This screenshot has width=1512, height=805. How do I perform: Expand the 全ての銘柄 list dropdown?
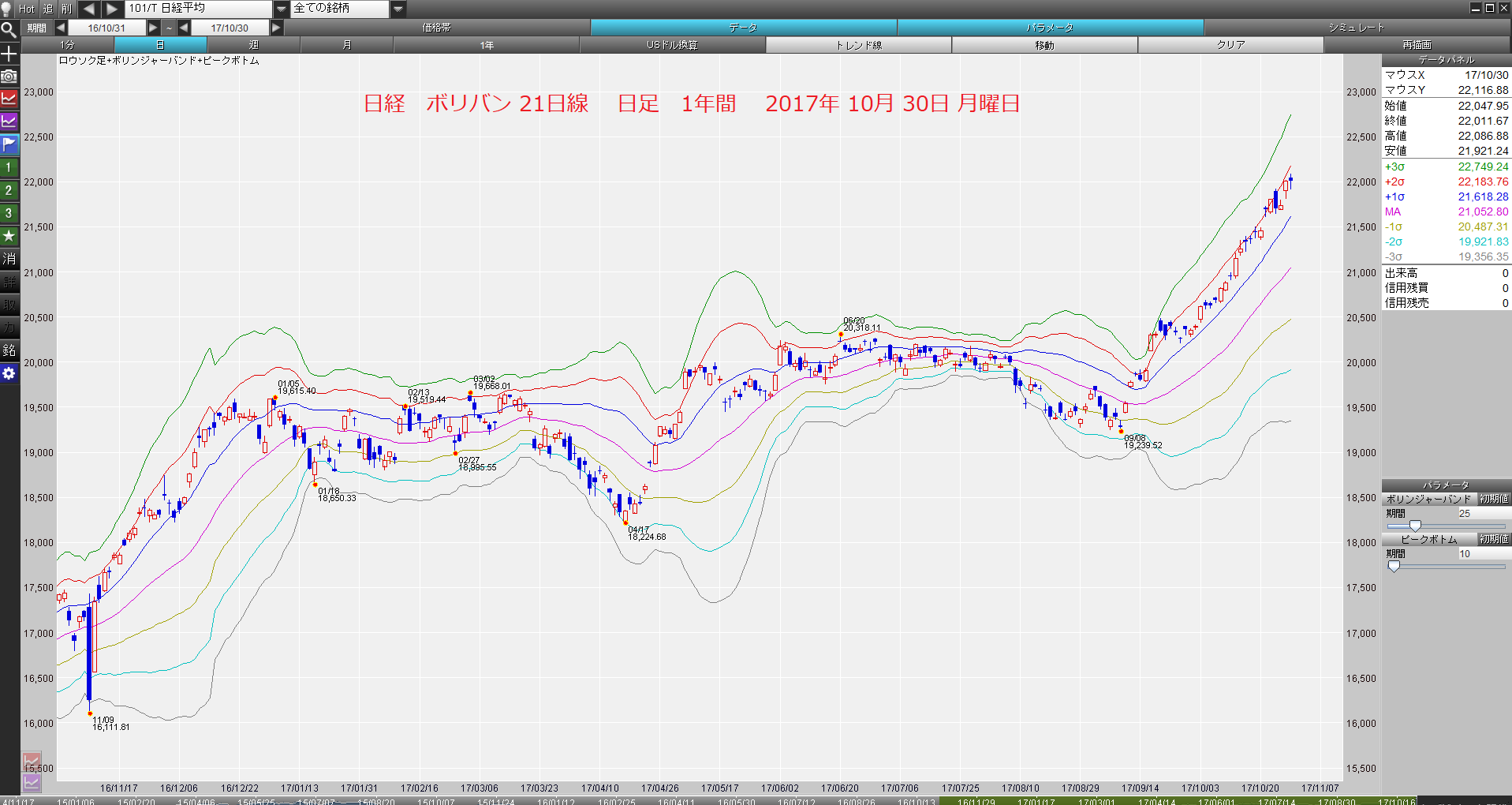pos(398,9)
